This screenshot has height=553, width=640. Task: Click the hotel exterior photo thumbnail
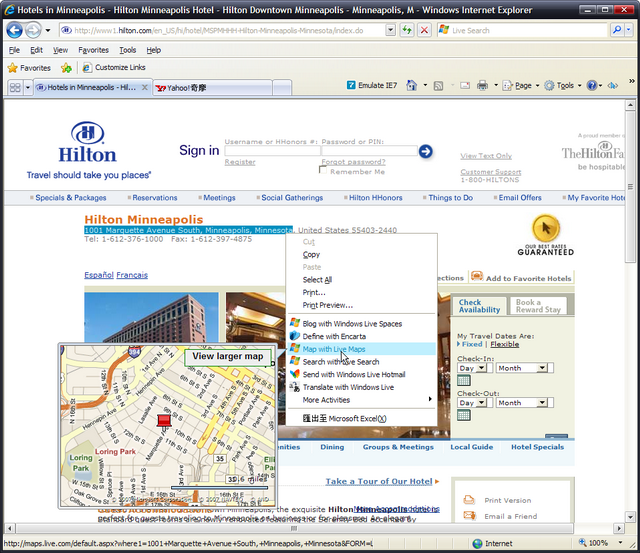click(x=151, y=317)
